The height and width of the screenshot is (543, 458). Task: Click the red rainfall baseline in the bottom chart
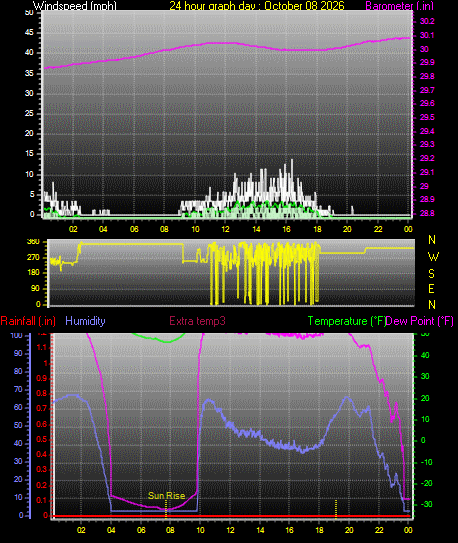pyautogui.click(x=231, y=516)
